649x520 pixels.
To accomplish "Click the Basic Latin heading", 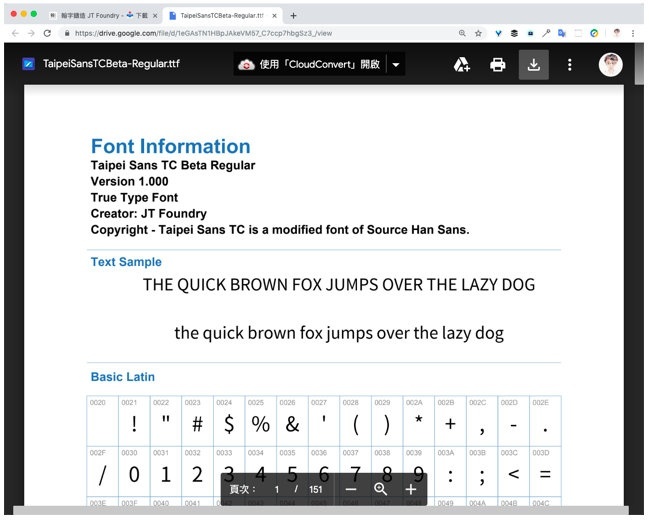I will (x=123, y=377).
